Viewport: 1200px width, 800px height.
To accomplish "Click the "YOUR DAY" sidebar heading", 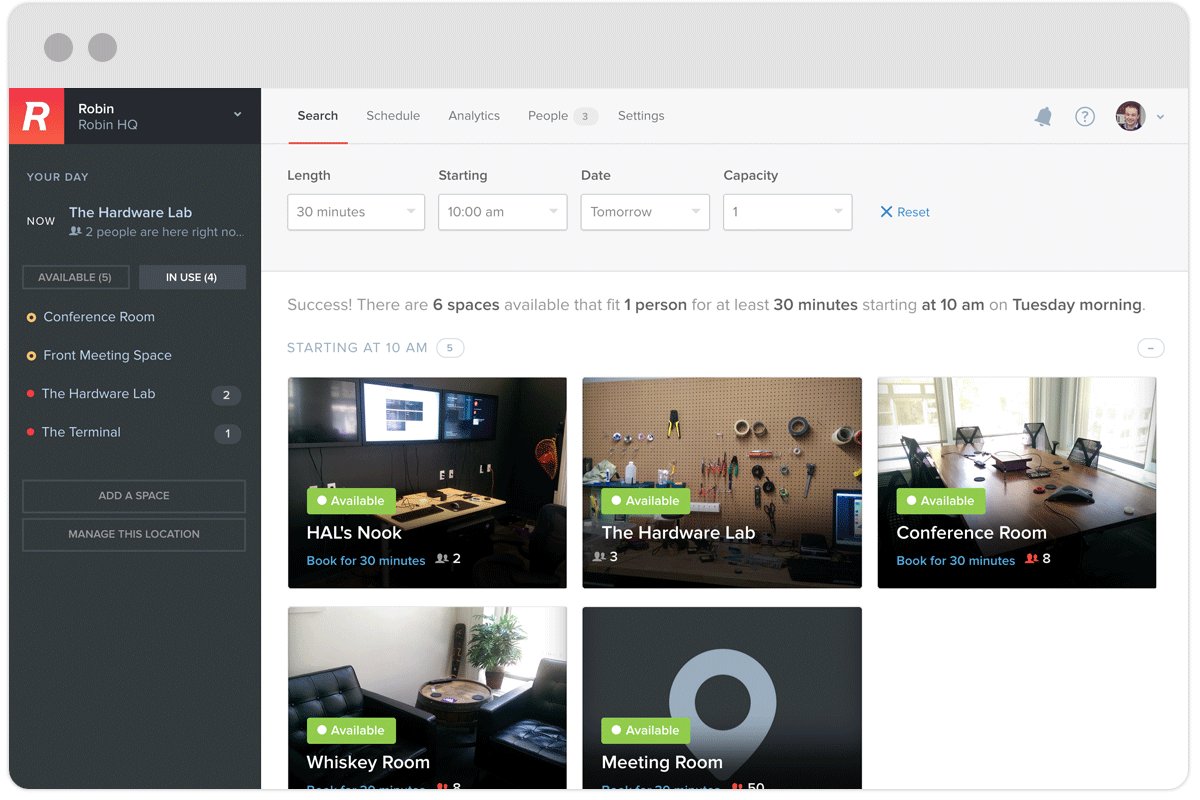I will pyautogui.click(x=57, y=177).
